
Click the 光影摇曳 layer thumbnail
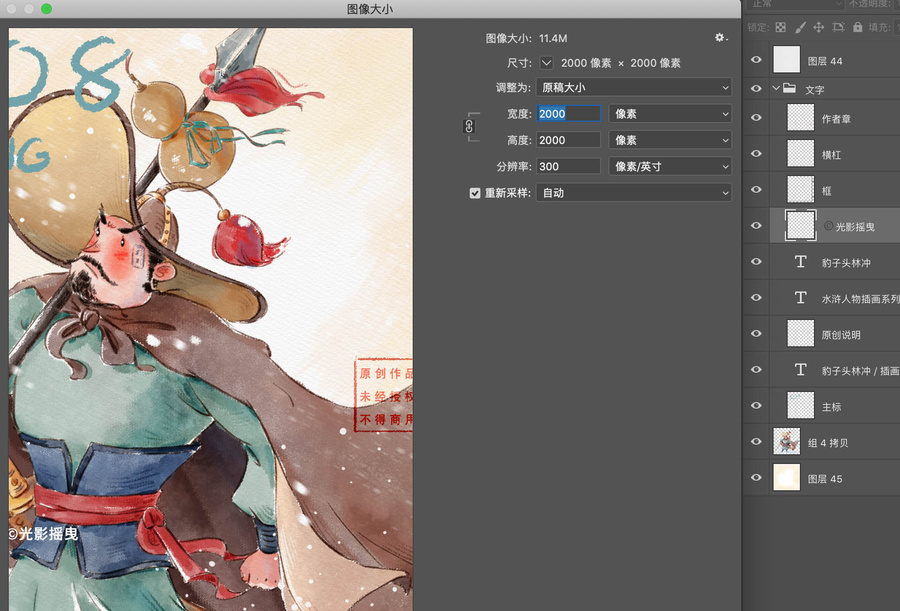(800, 225)
